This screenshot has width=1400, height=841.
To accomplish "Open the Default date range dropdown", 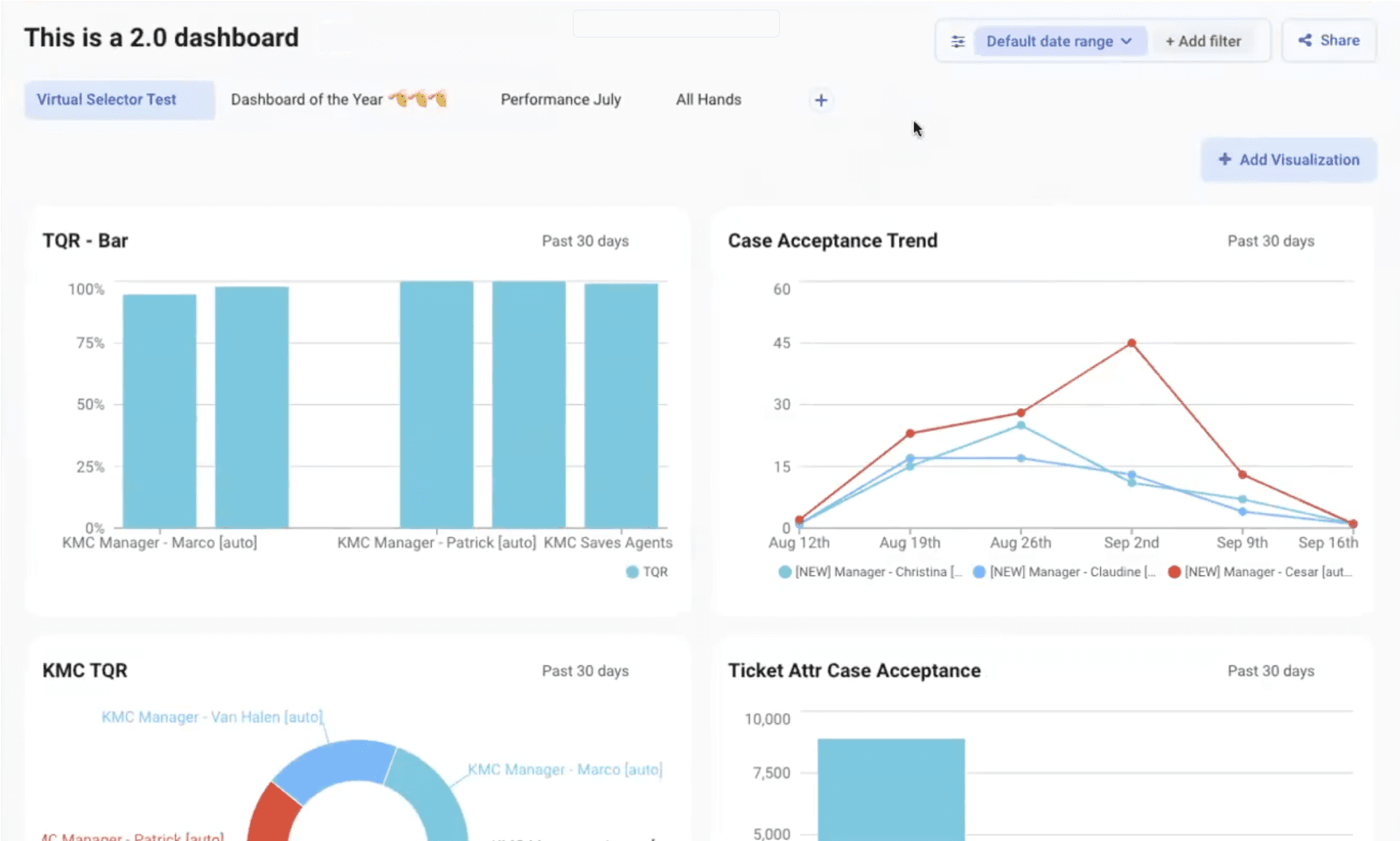I will coord(1059,41).
